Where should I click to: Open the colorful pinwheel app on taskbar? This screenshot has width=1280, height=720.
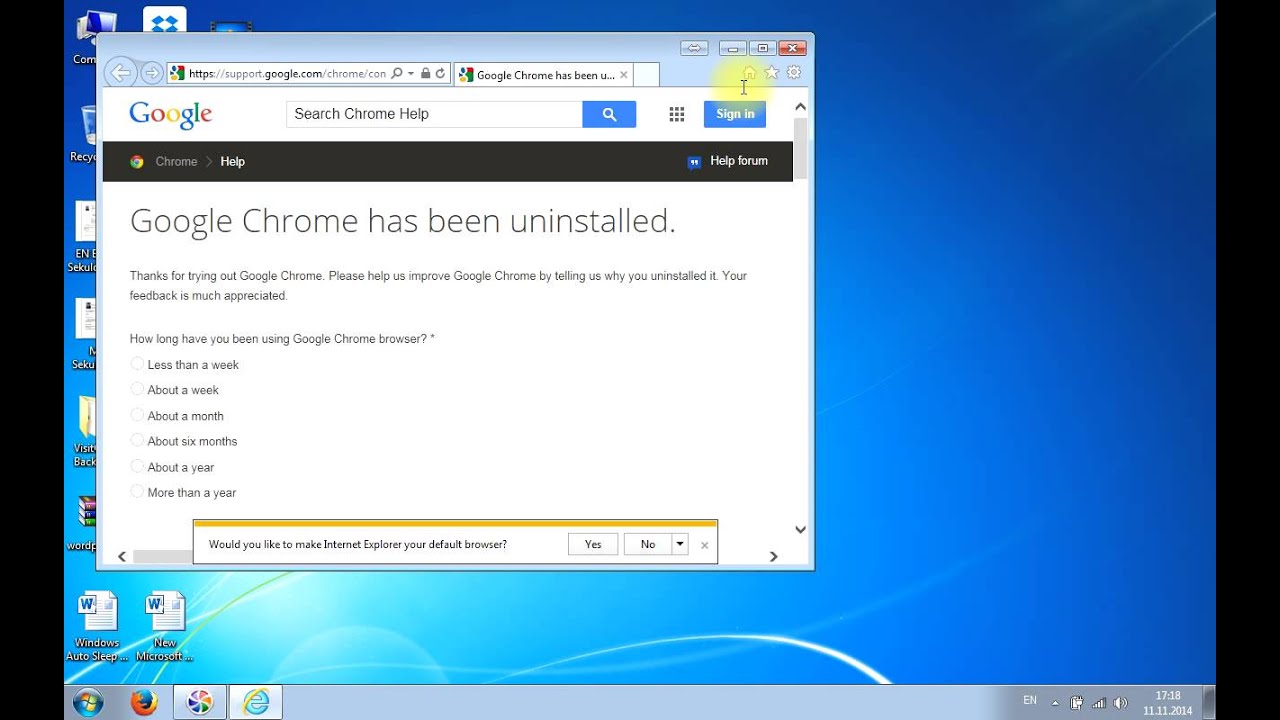(200, 703)
